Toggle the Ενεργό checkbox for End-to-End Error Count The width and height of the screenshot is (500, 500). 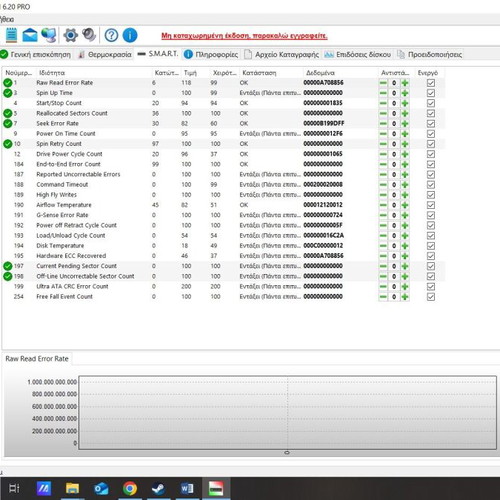[x=431, y=164]
